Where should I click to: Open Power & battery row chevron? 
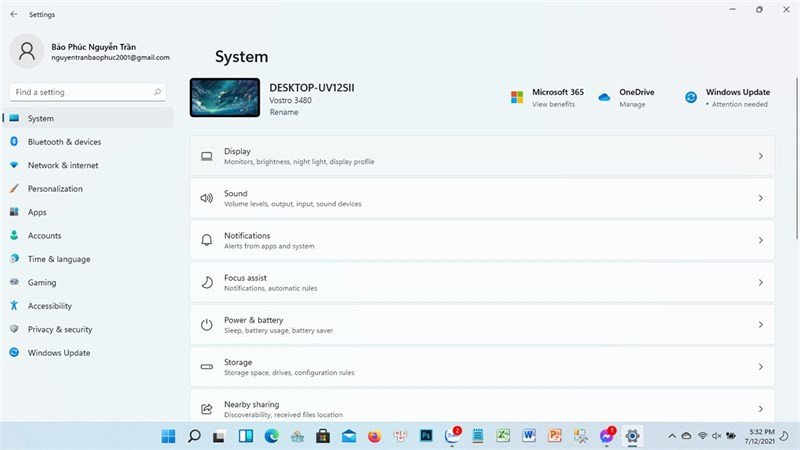pos(760,325)
